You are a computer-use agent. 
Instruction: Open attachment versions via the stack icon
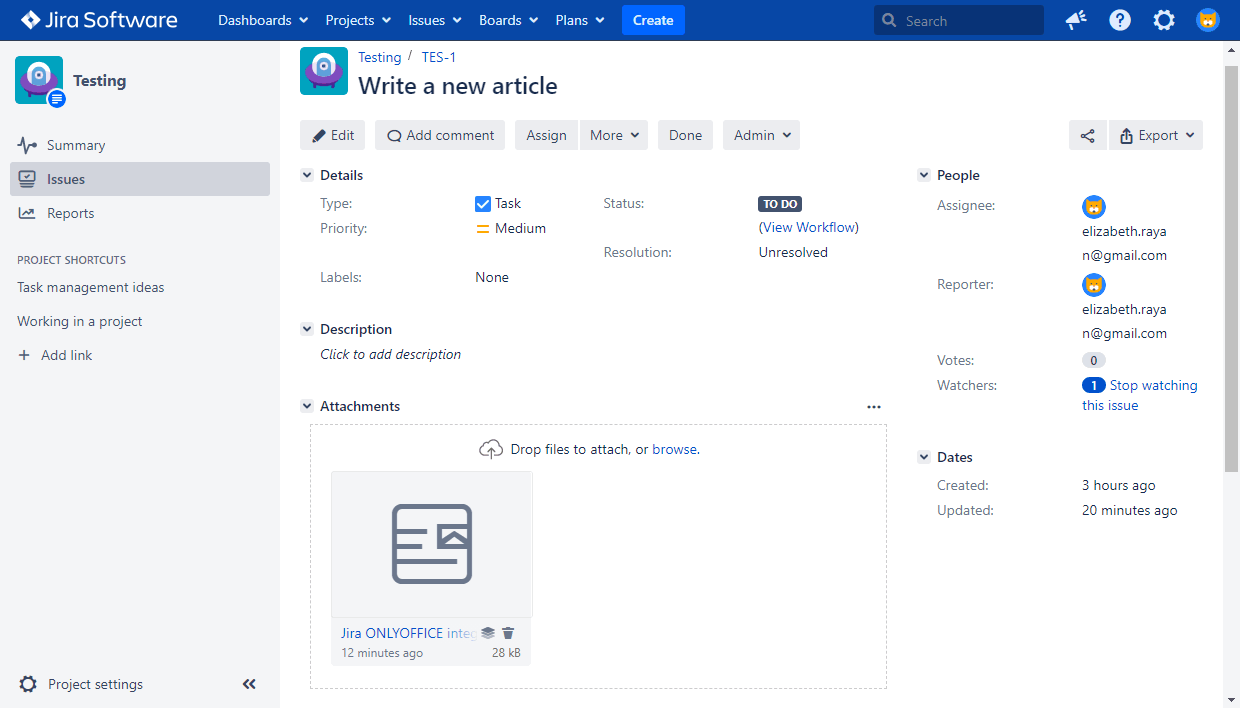point(488,633)
